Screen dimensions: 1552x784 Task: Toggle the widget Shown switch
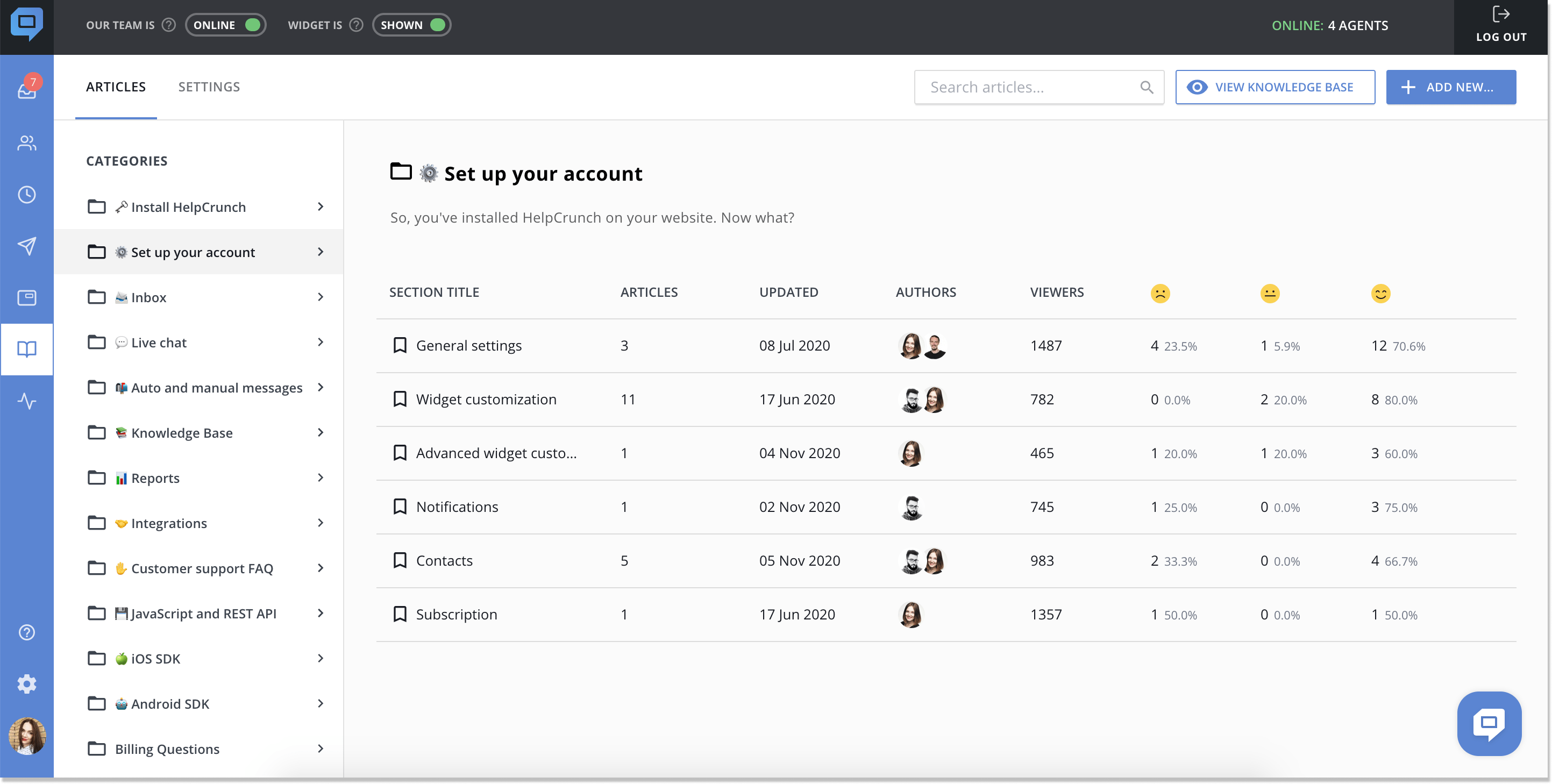click(411, 25)
